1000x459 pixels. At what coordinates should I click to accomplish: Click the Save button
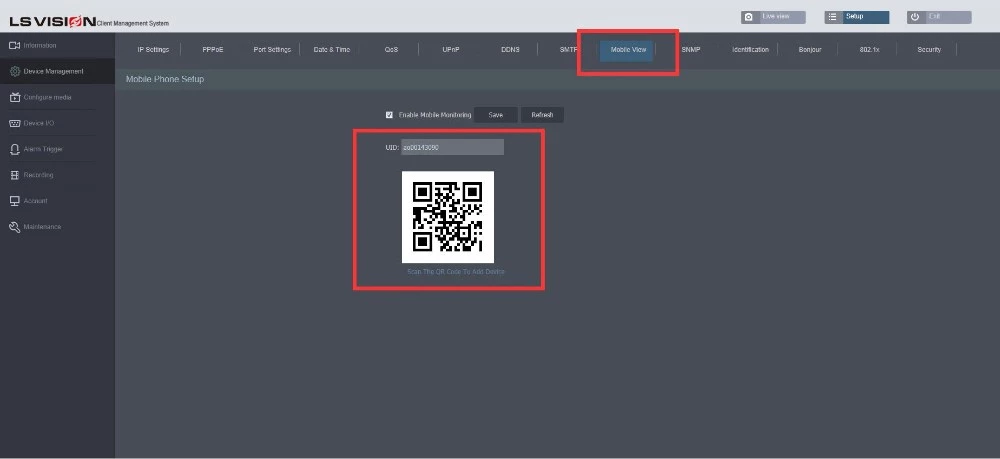(496, 115)
